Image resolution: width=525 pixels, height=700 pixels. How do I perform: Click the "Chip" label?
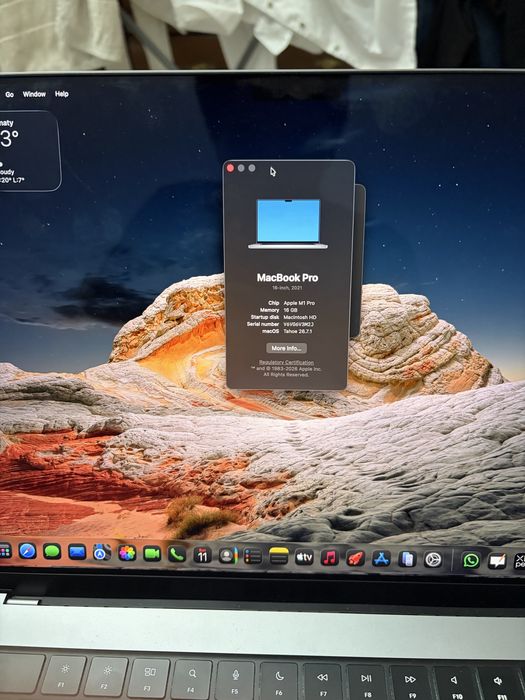(x=274, y=303)
